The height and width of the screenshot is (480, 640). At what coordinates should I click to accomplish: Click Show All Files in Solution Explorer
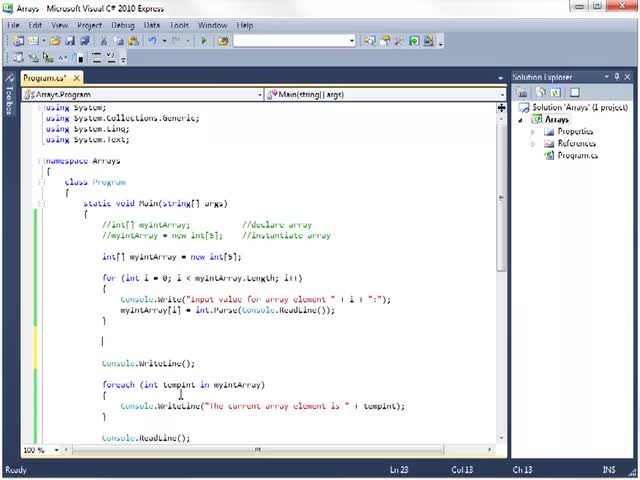539,92
